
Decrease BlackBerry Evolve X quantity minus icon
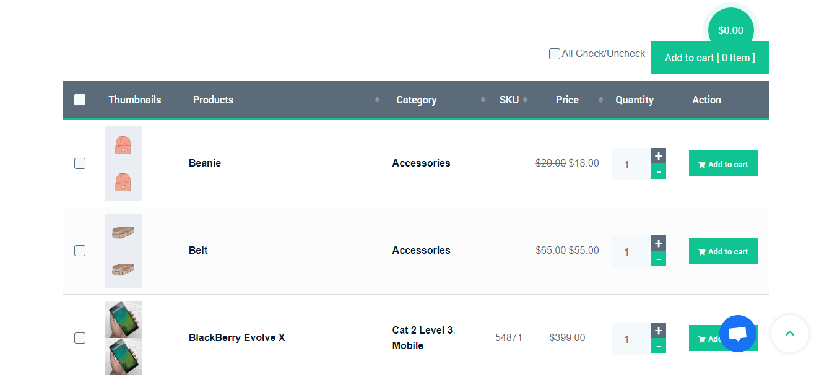point(658,346)
